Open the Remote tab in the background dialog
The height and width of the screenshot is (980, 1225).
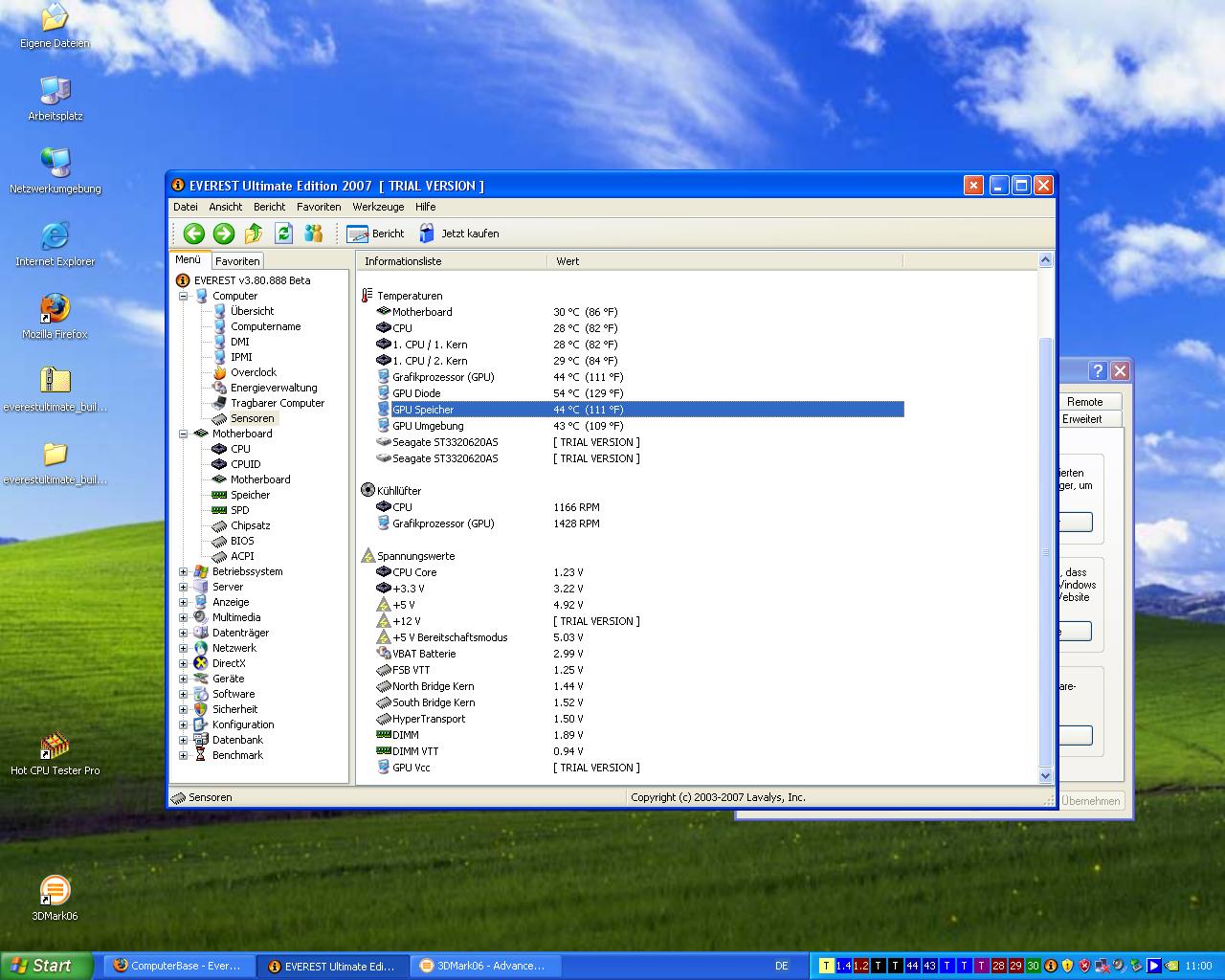click(x=1089, y=402)
